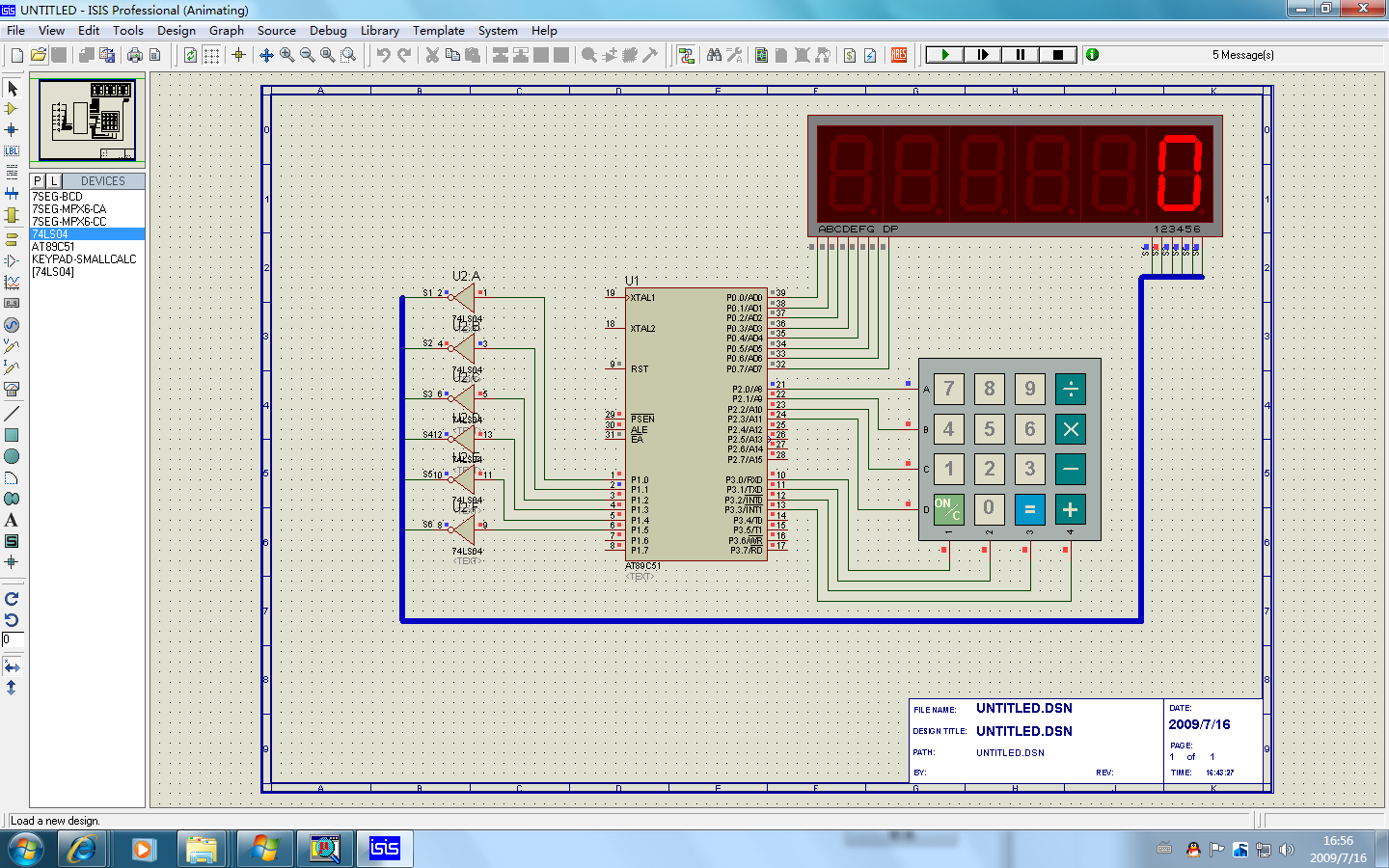Open the Graph menu
Screen dimensions: 1389x868
pos(227,31)
